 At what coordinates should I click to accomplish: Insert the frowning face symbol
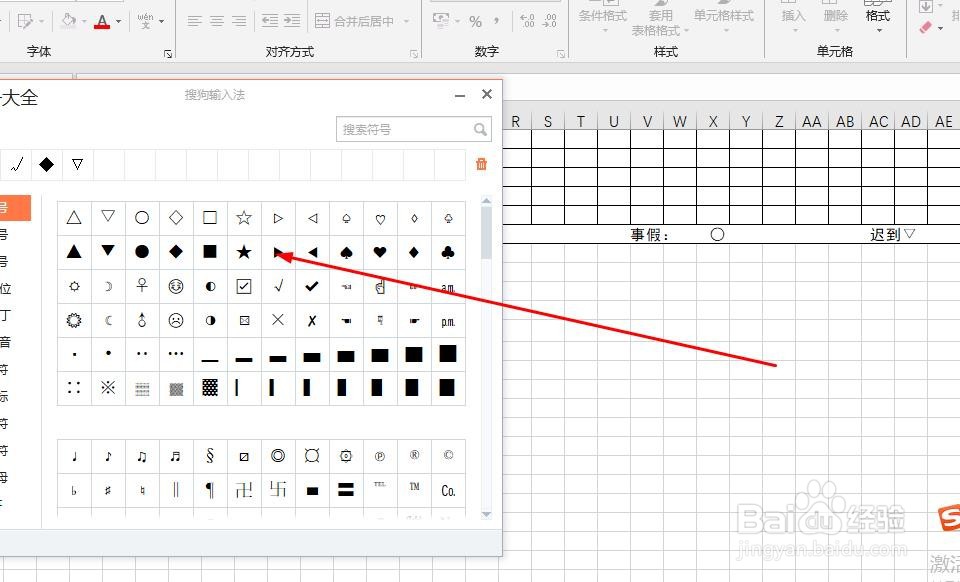tap(176, 320)
